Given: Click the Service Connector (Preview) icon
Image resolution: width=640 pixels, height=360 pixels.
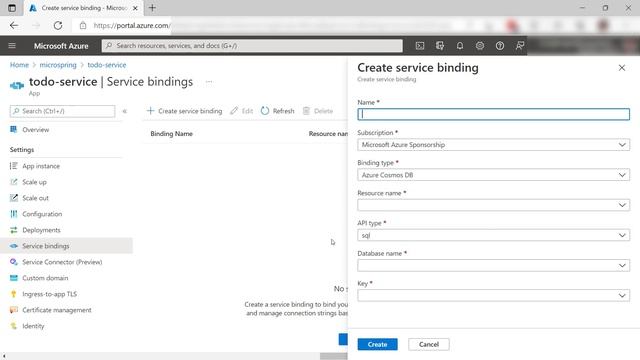Looking at the screenshot, I should click(x=13, y=262).
